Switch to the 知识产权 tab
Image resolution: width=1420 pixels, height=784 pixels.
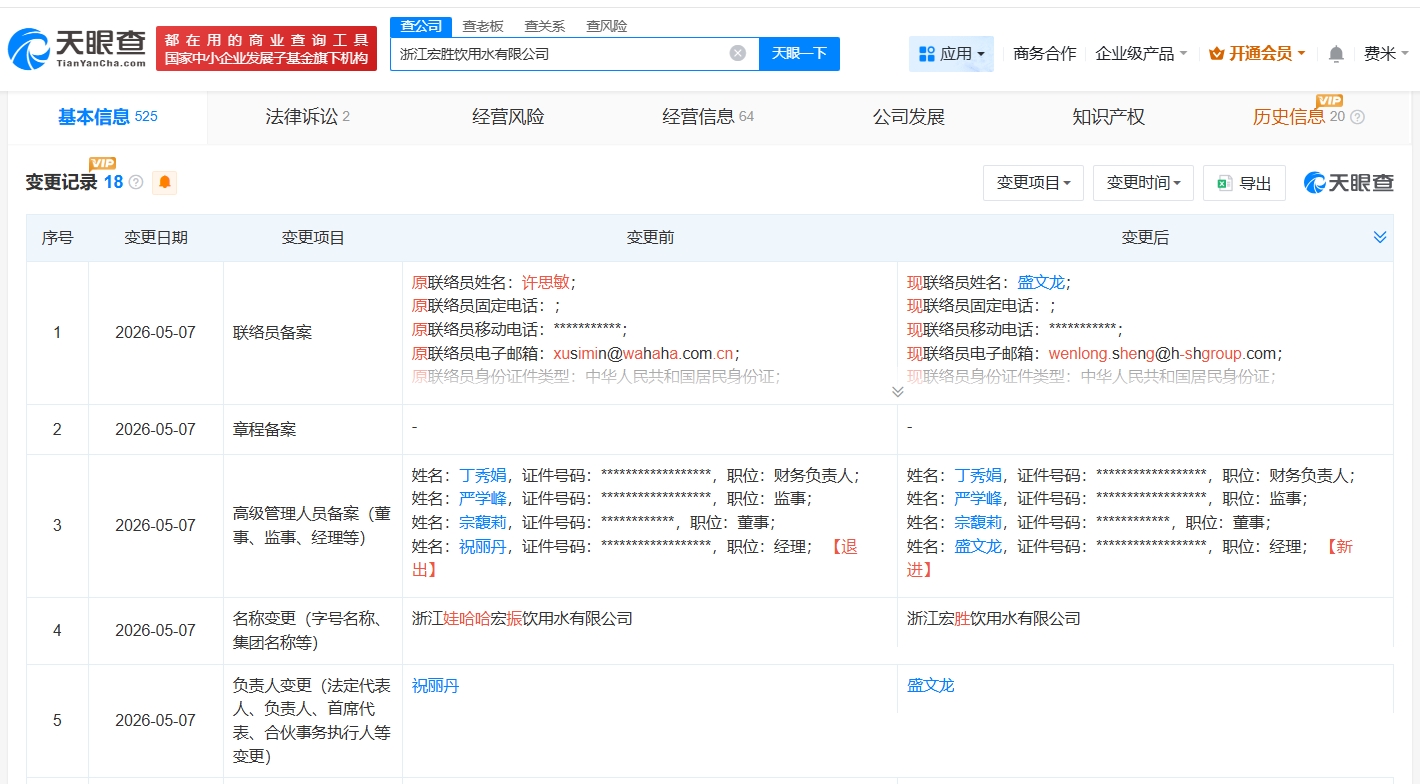coord(1108,117)
